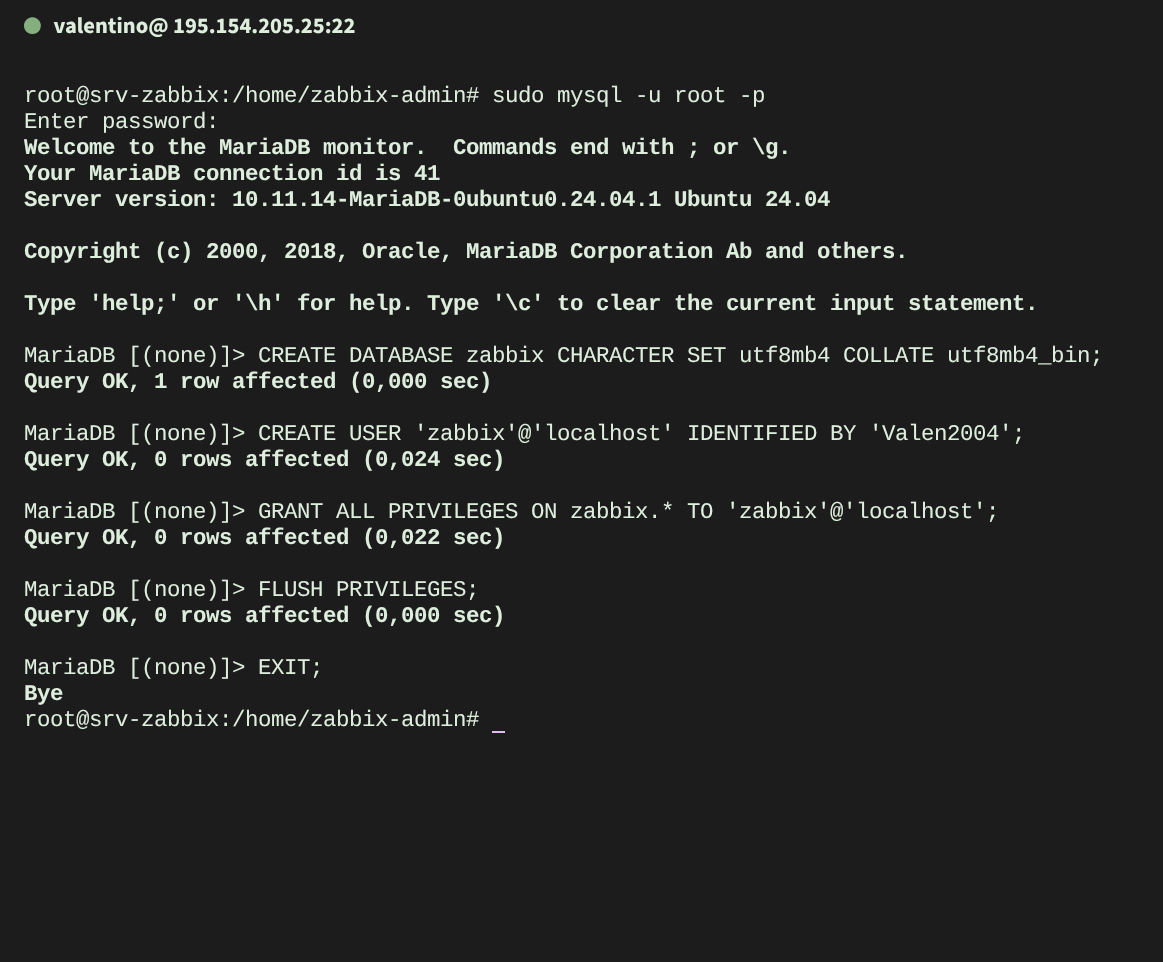Screen dimensions: 1163x962
Task: Click the Server version 10.11.14-MariaDB line
Action: tap(427, 199)
